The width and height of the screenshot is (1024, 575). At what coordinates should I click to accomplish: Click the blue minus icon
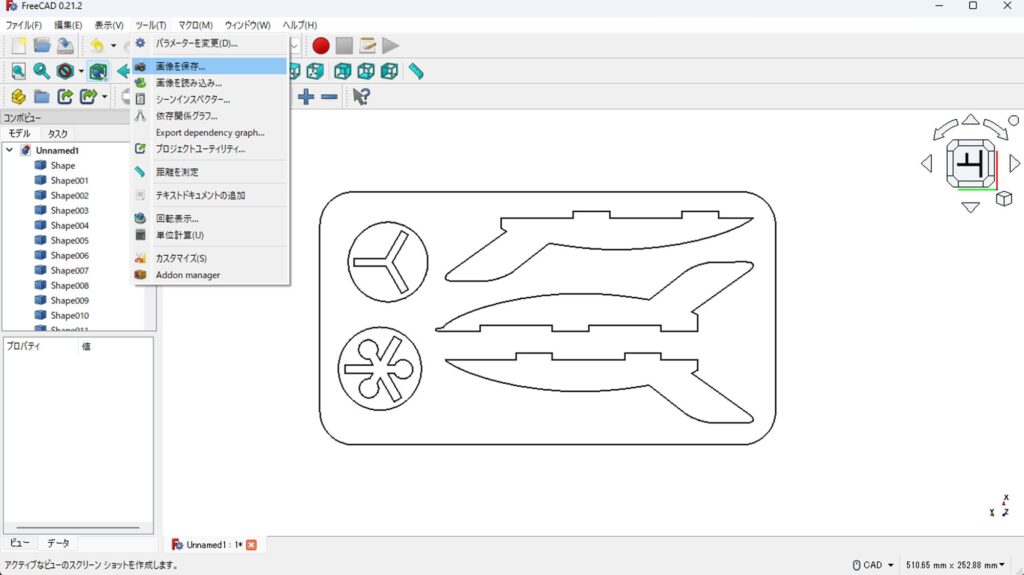point(329,97)
